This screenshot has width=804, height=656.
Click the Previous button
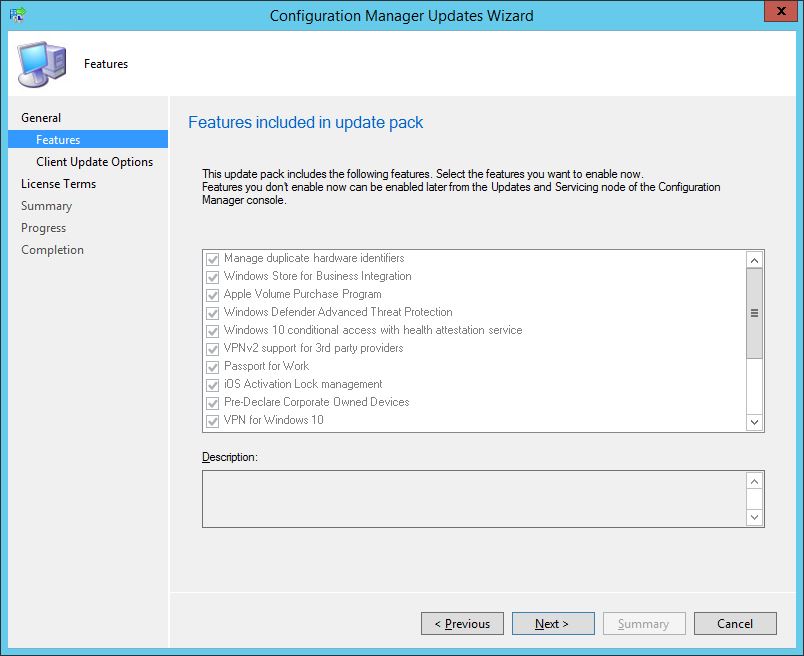462,623
